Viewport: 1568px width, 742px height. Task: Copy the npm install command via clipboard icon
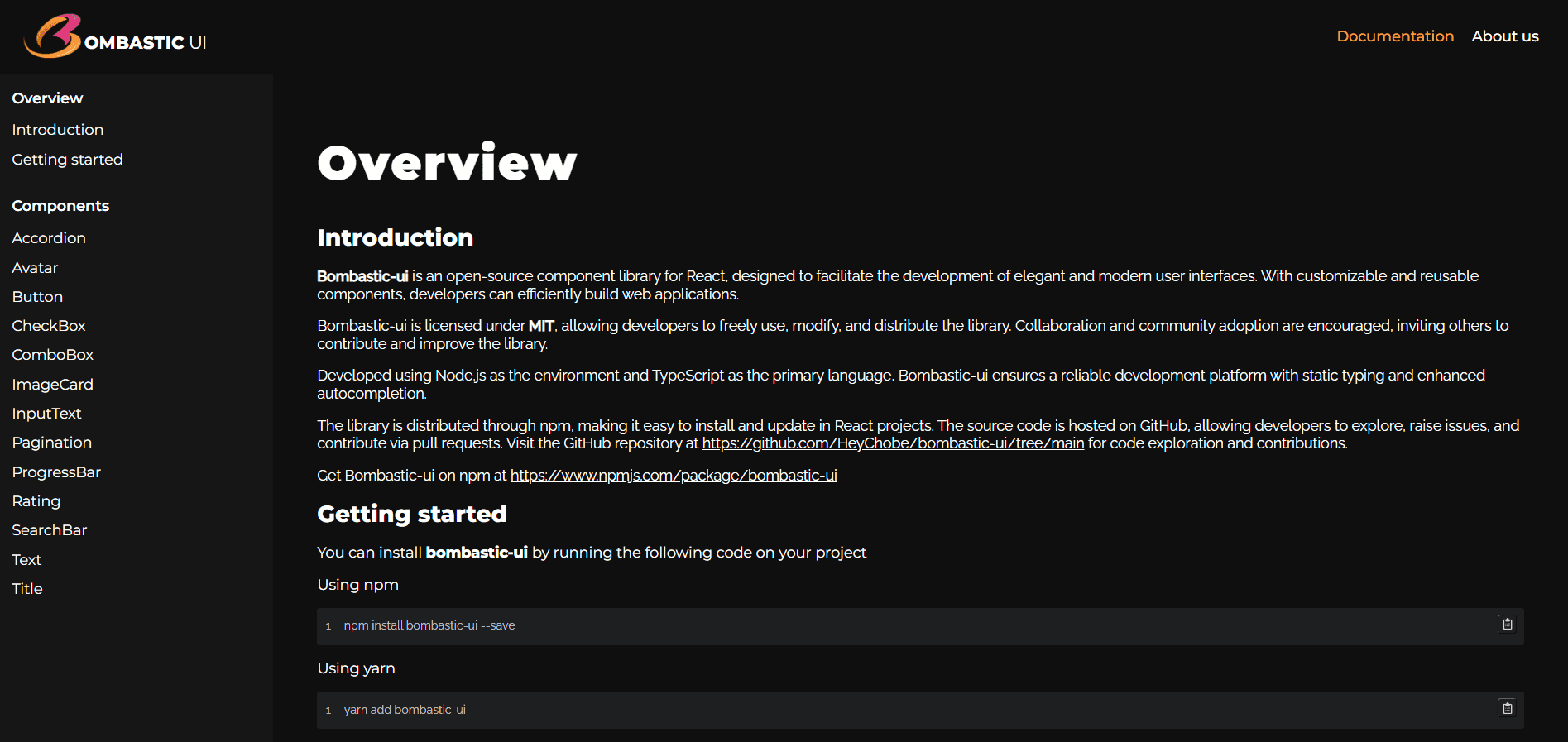coord(1506,625)
